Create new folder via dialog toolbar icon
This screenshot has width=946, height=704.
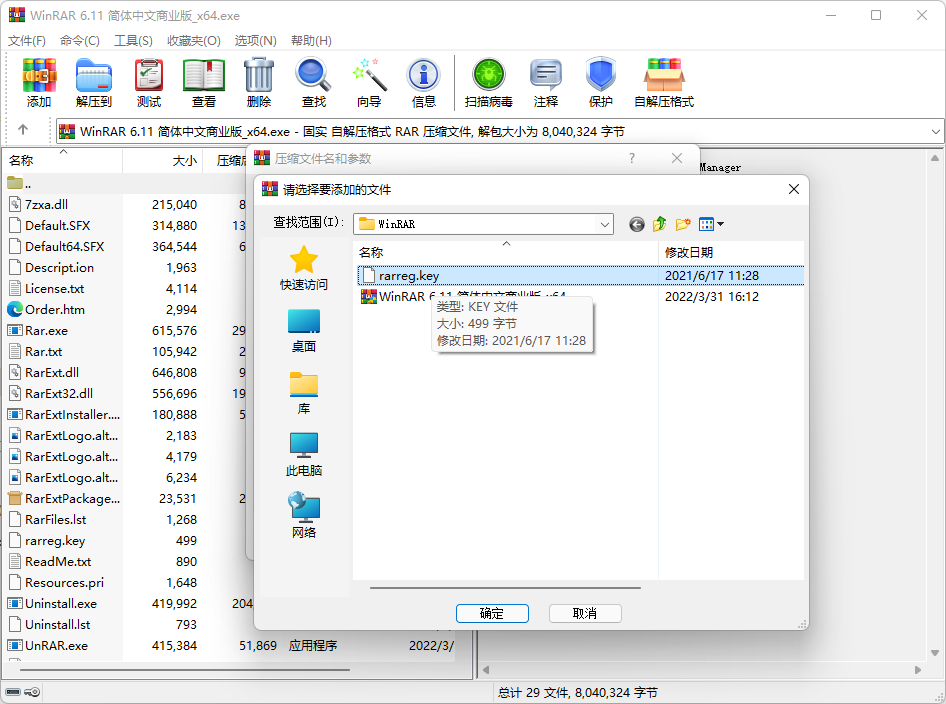click(684, 224)
